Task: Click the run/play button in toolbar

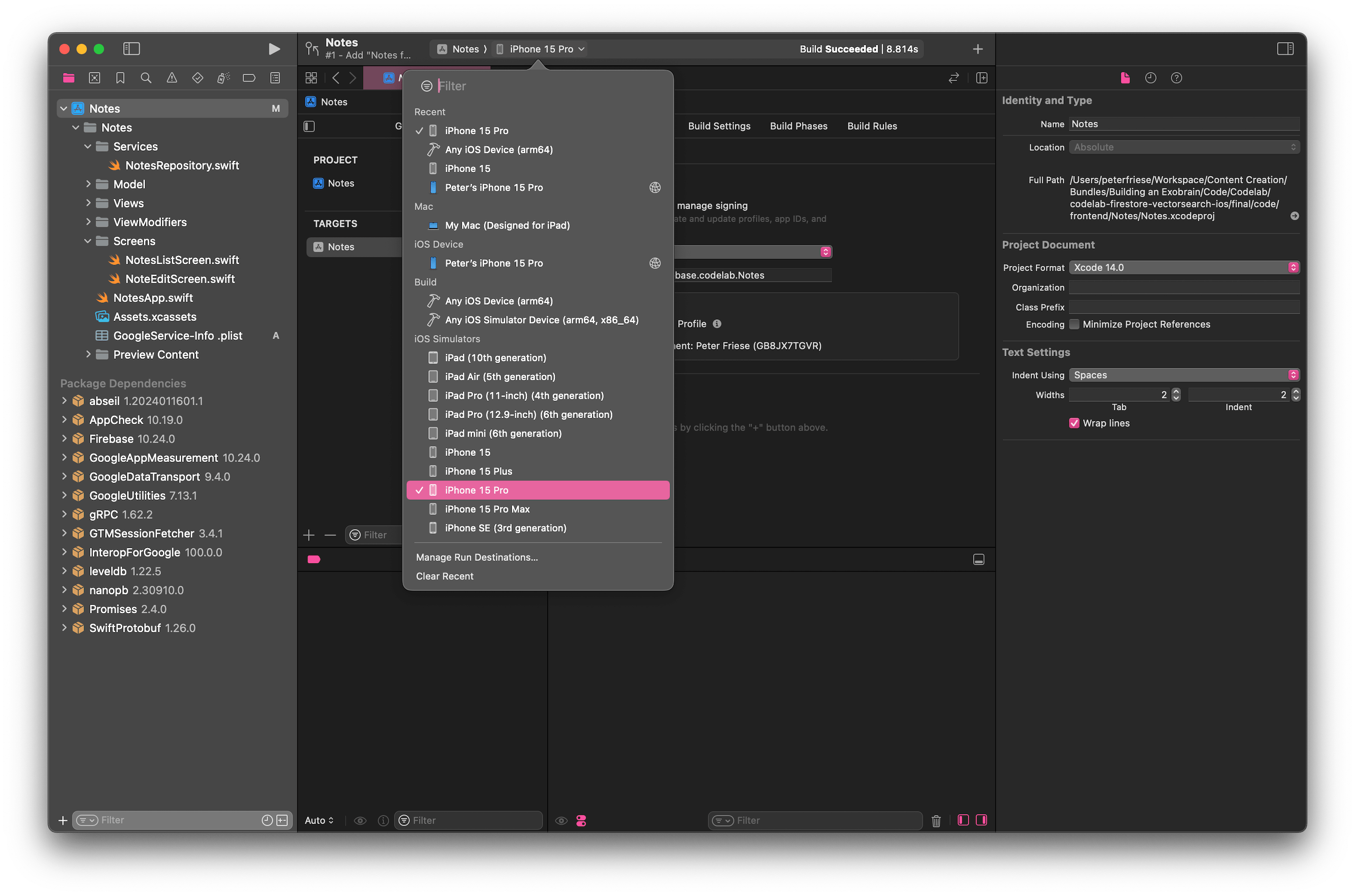Action: click(x=275, y=48)
